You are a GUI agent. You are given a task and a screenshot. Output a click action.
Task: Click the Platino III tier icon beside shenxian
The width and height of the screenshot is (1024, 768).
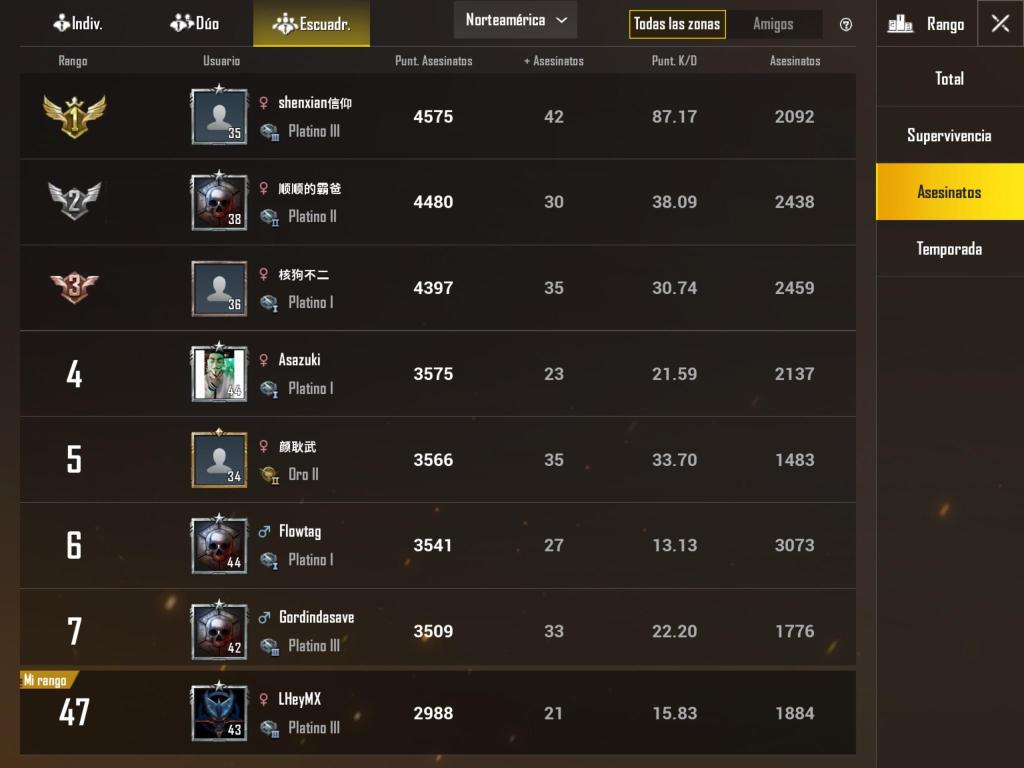pos(269,132)
